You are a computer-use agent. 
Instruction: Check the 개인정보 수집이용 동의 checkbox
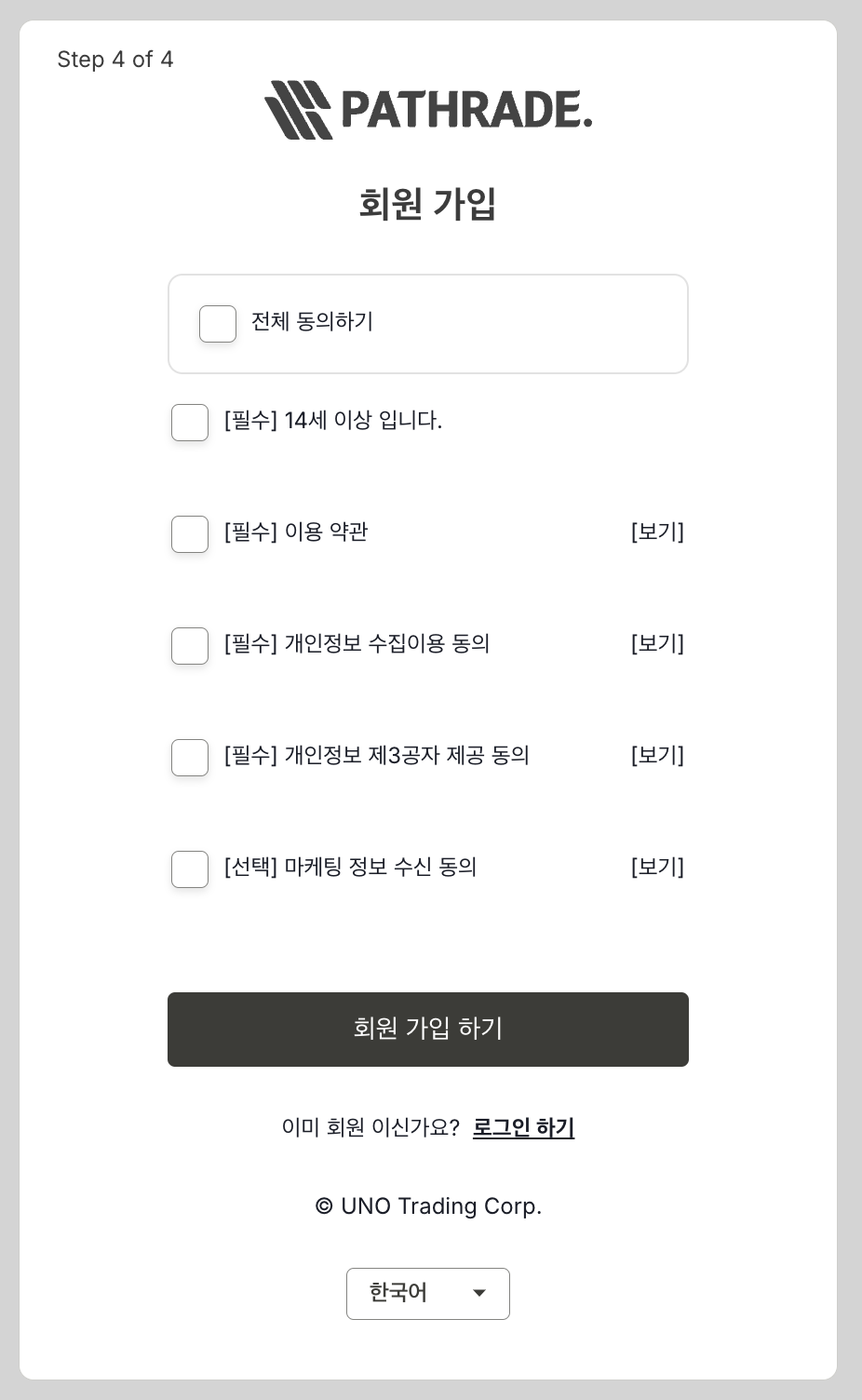pyautogui.click(x=190, y=646)
